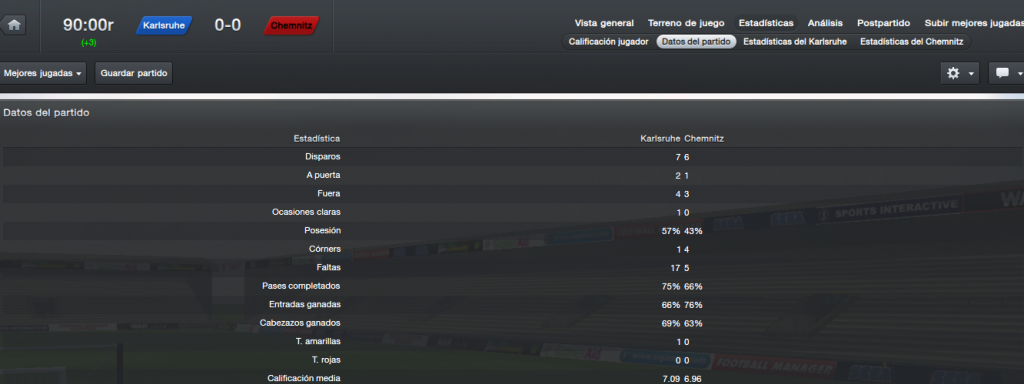
Task: Open Estadísticas del Chemnitz sub-tab
Action: [x=912, y=41]
